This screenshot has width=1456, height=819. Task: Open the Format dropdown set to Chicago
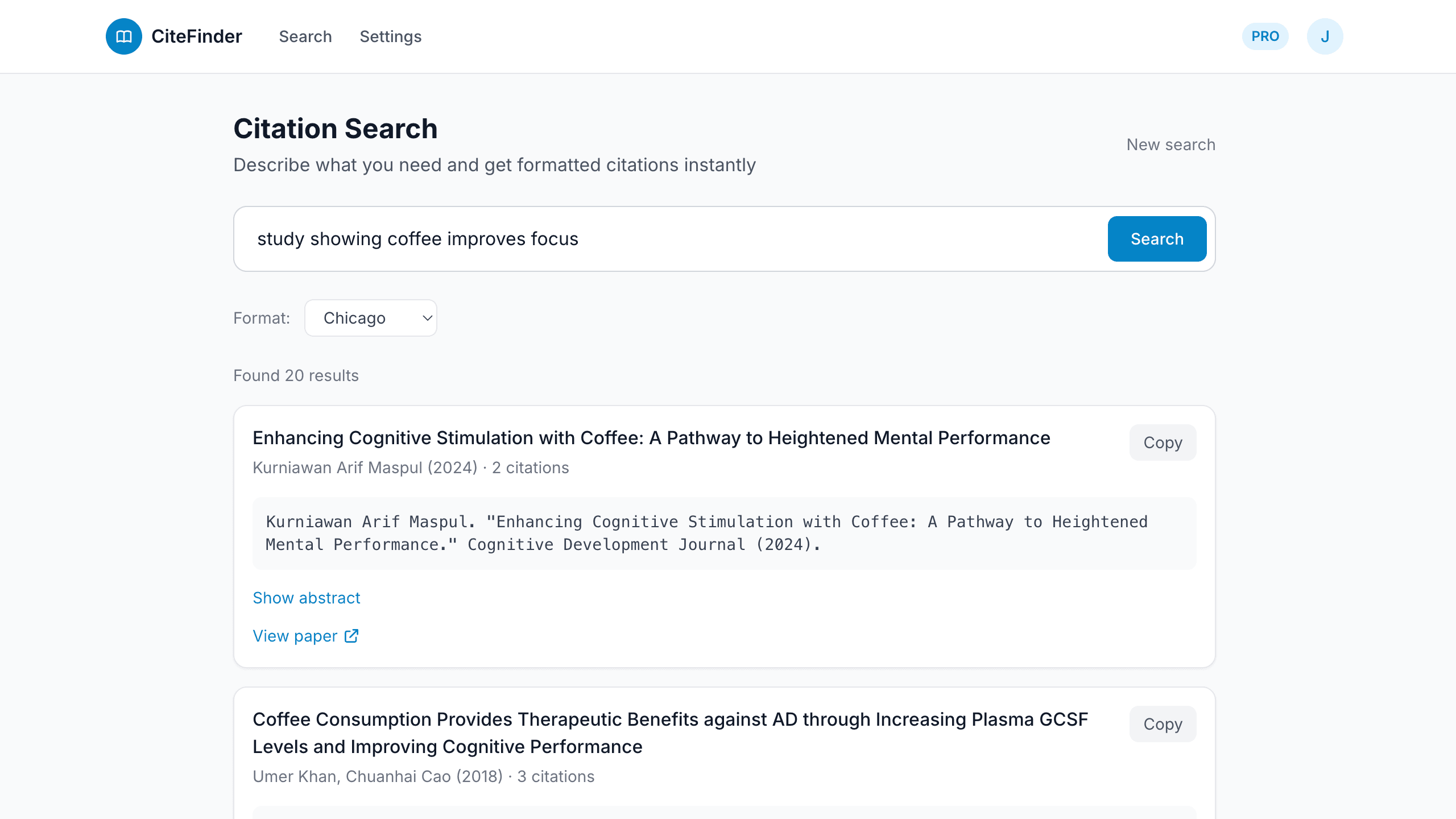point(370,318)
